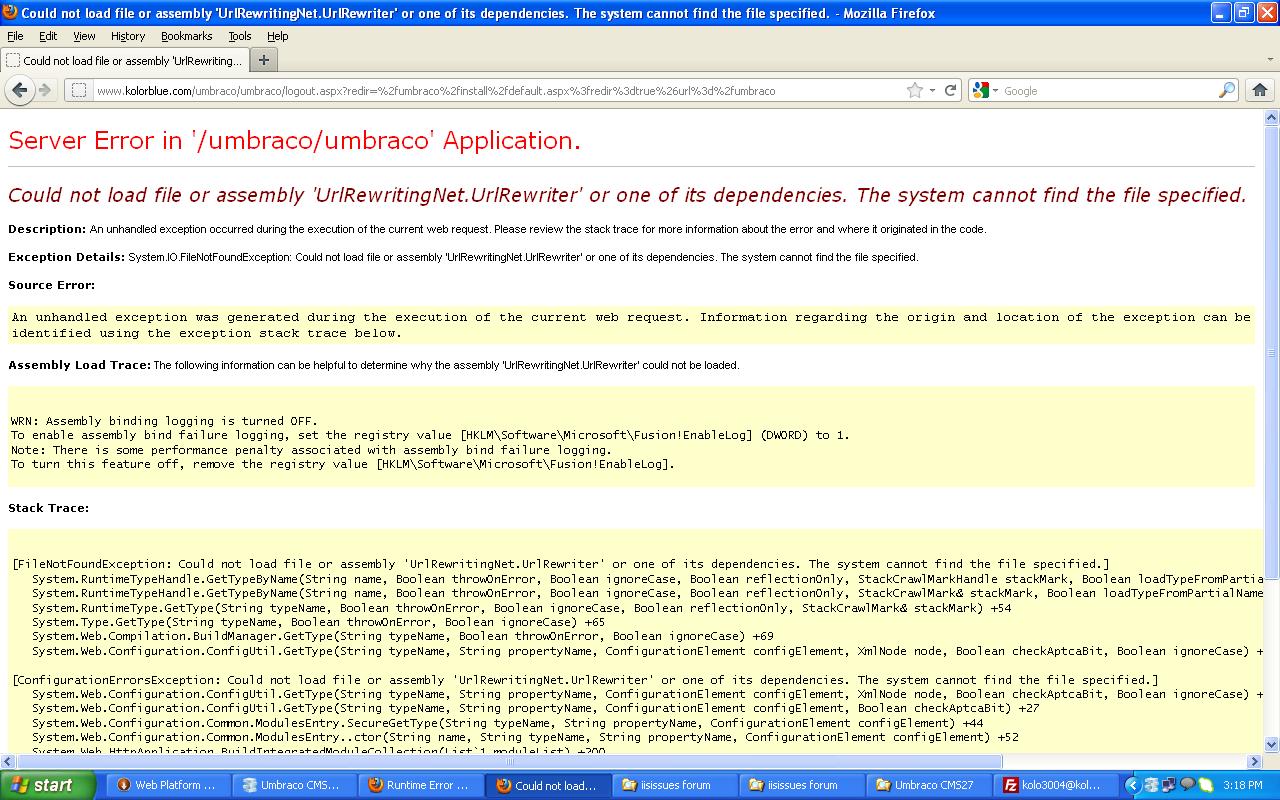Click the system clock showing 3:18 PM
This screenshot has width=1280, height=800.
(1241, 785)
